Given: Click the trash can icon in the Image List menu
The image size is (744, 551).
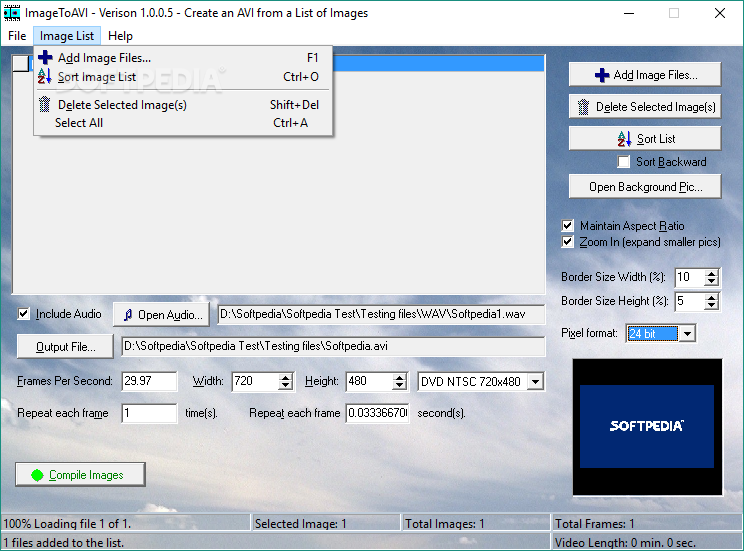Looking at the screenshot, I should coord(45,104).
